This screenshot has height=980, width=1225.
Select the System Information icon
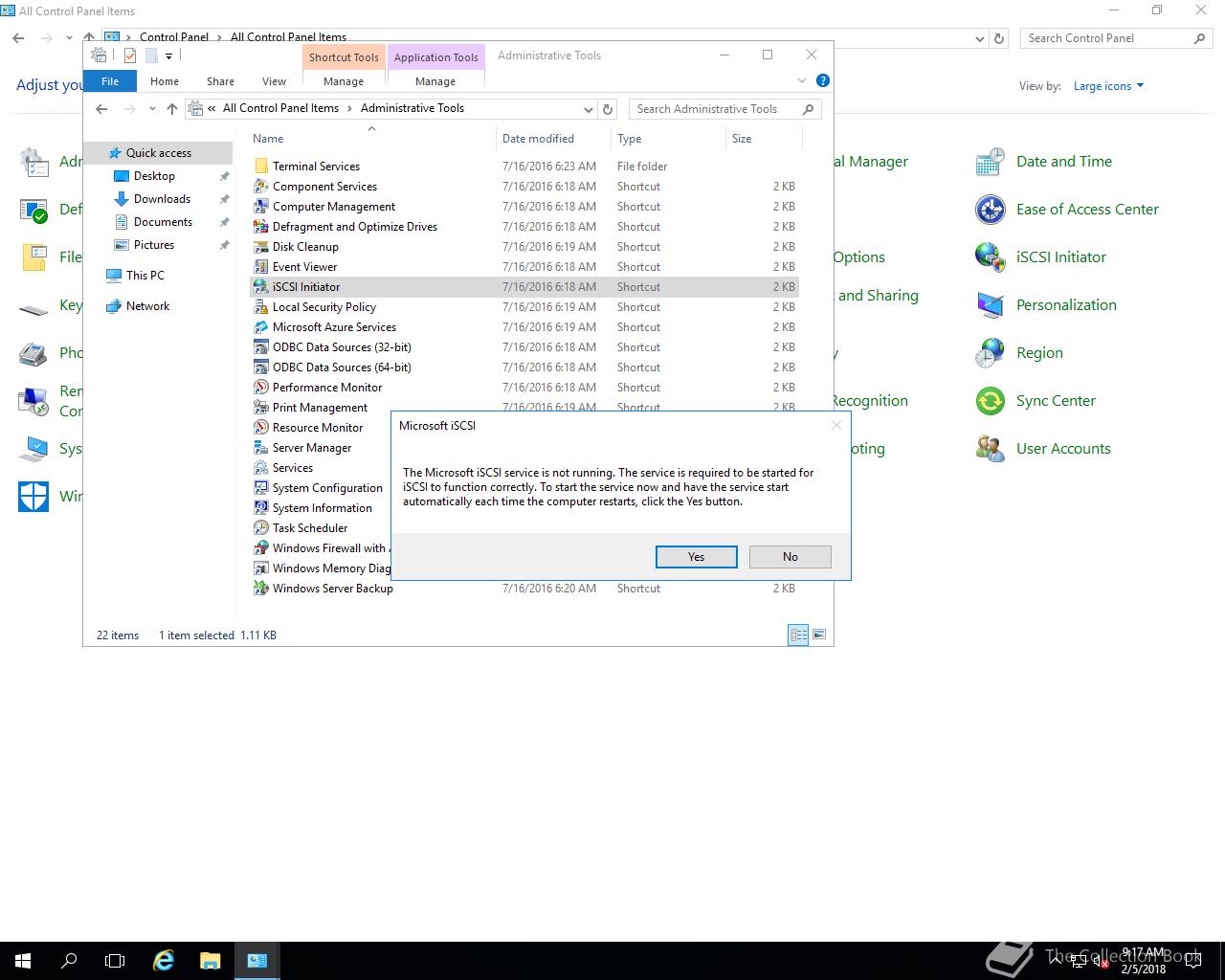click(260, 508)
